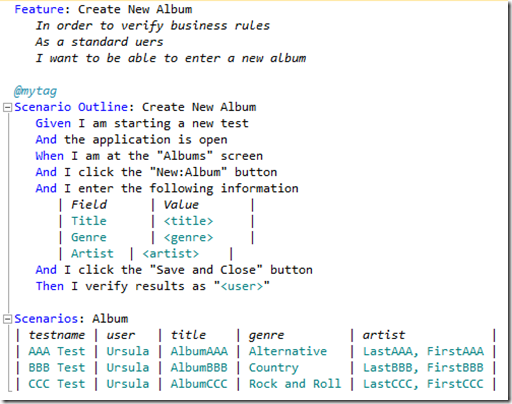This screenshot has height=404, width=512.
Task: Click 'Ursula' in the CCC Test row
Action: tap(128, 384)
